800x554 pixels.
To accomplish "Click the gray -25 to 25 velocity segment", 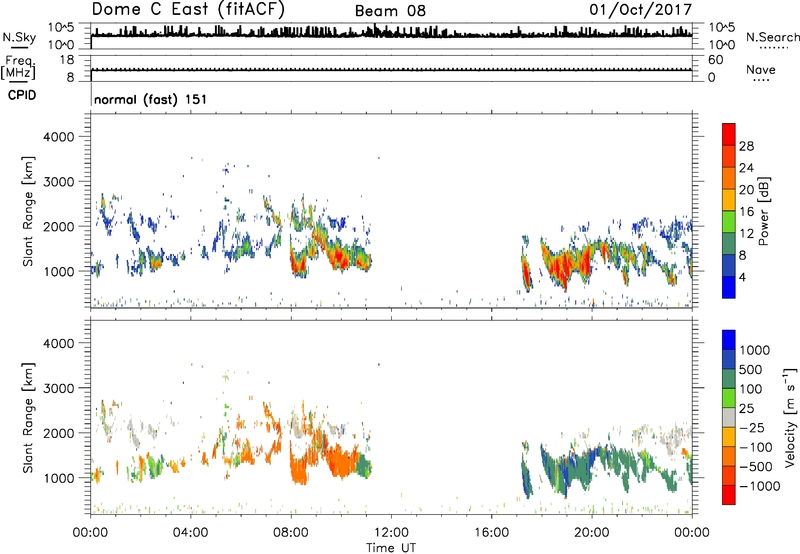I will pyautogui.click(x=729, y=417).
